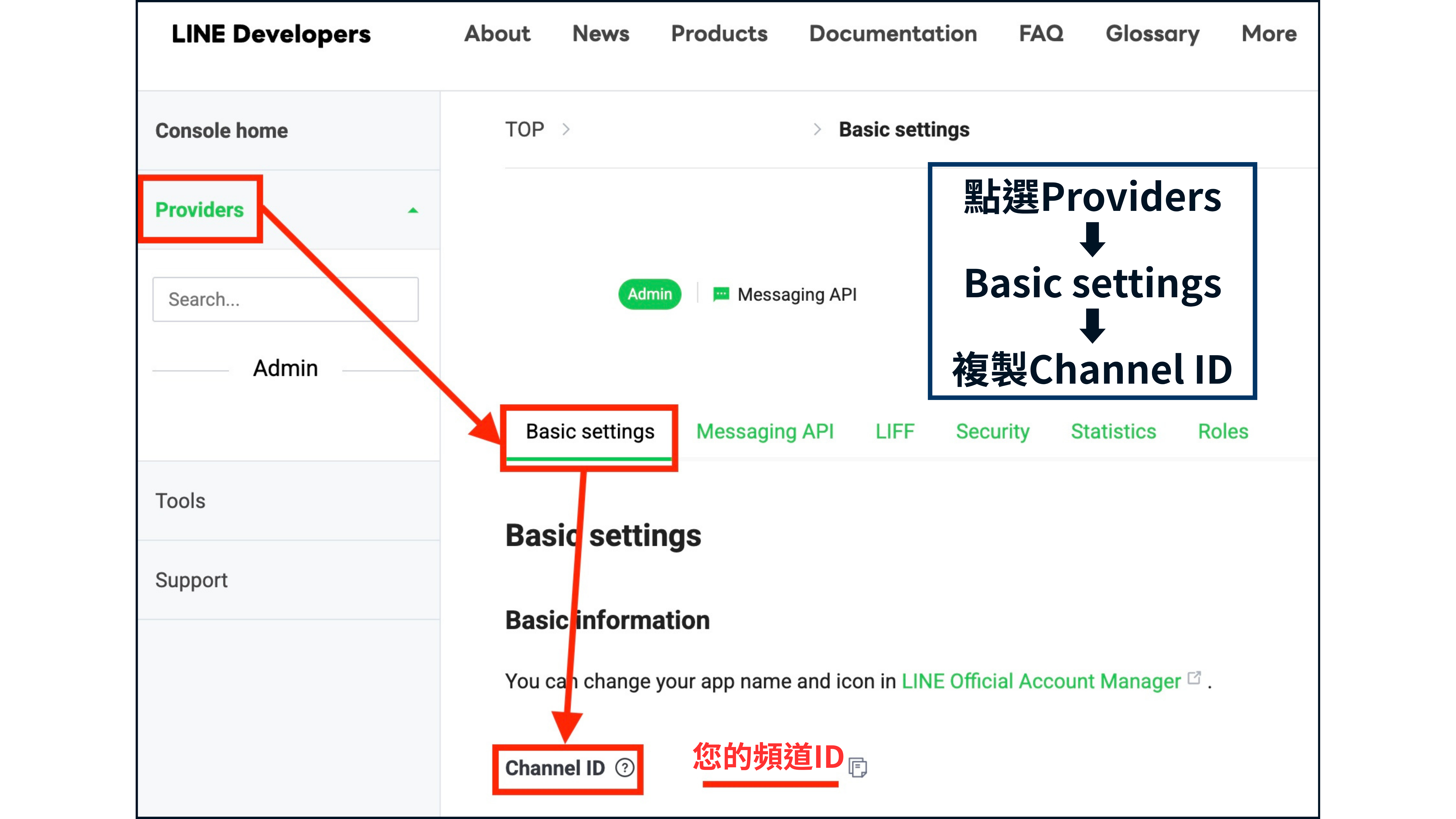This screenshot has height=819, width=1456.
Task: Open Tools in the sidebar
Action: 180,501
